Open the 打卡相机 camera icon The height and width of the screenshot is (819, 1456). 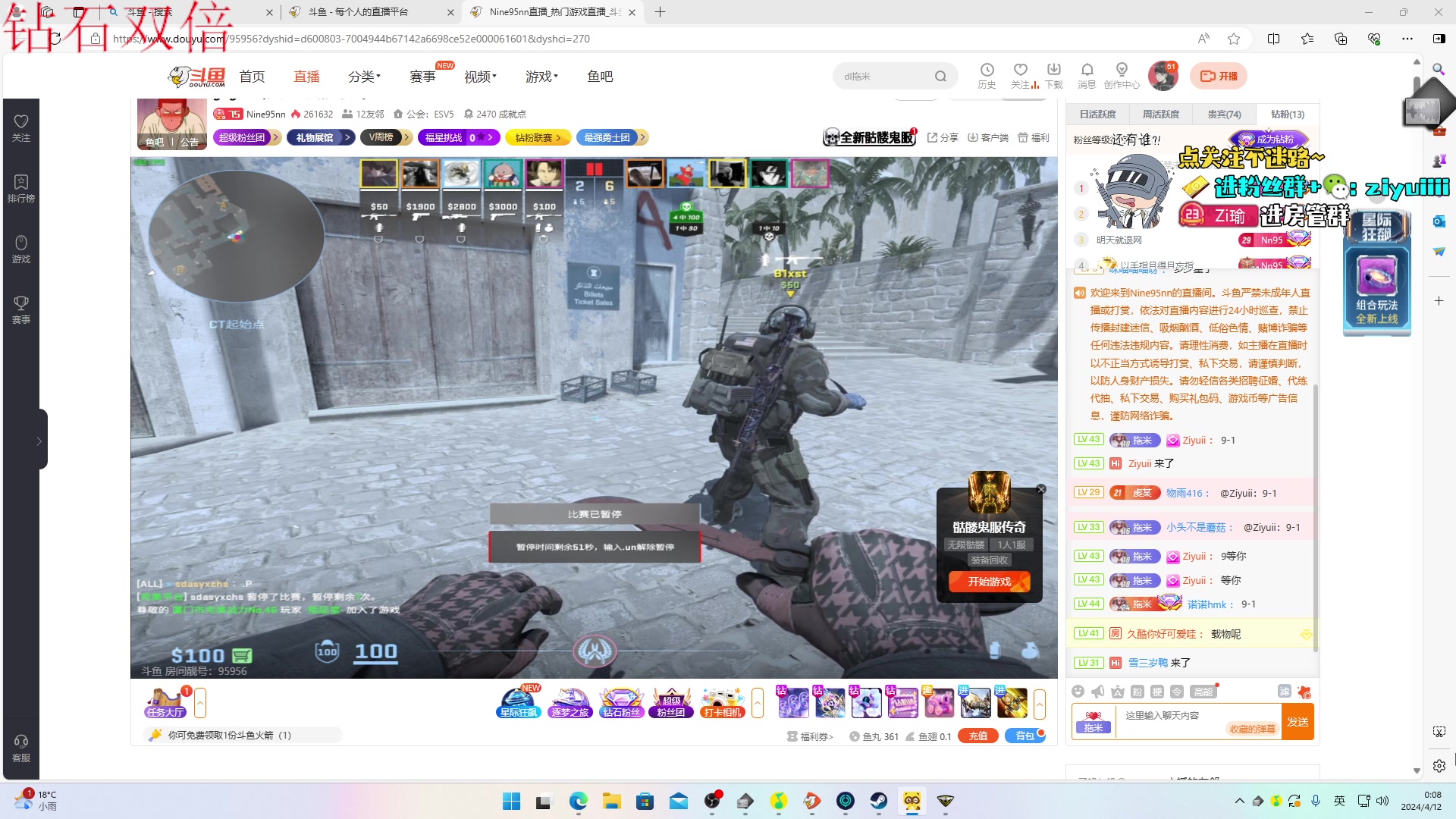pyautogui.click(x=722, y=703)
